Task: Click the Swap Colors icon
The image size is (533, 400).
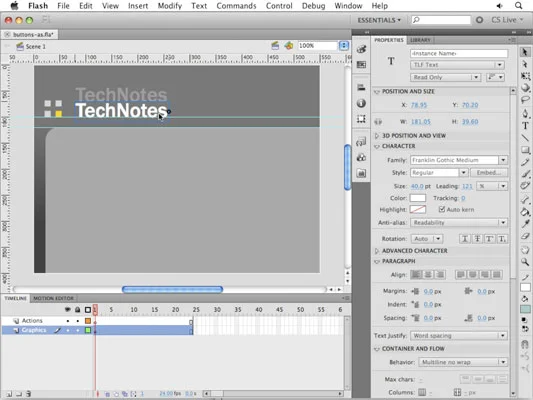Action: pyautogui.click(x=525, y=329)
